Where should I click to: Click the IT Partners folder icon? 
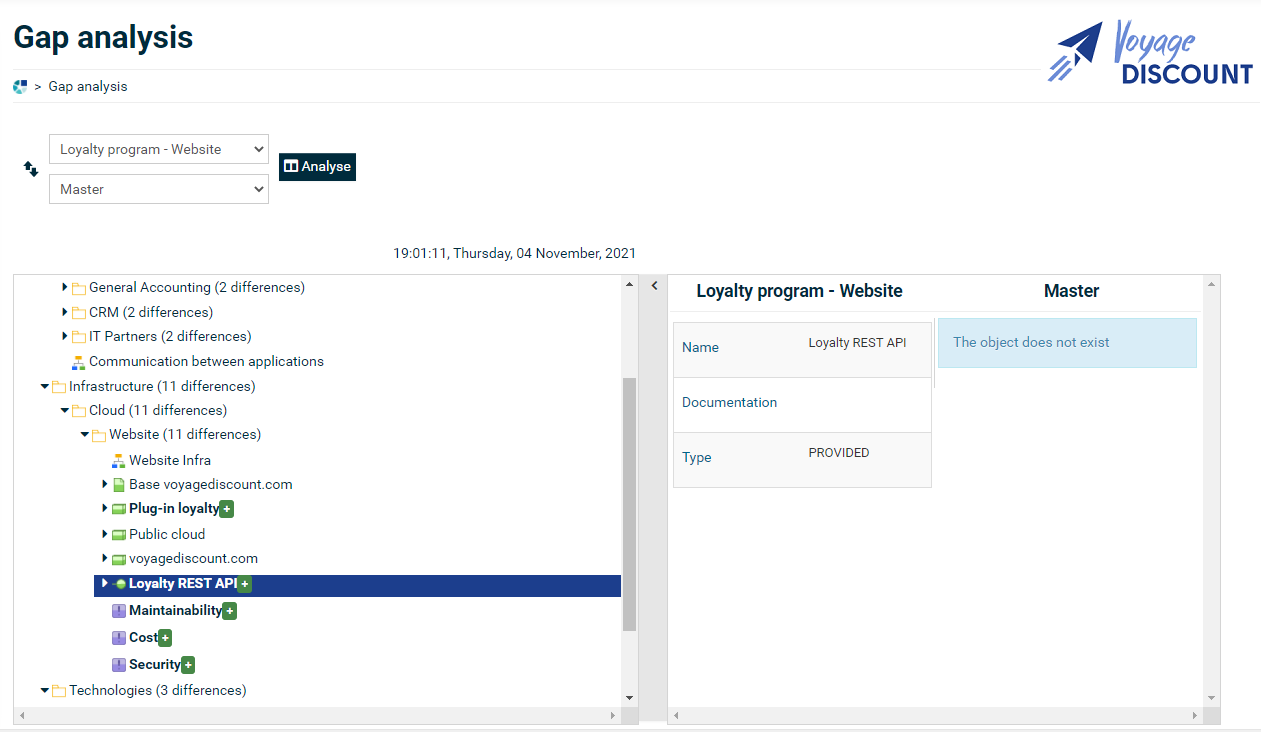[x=78, y=337]
